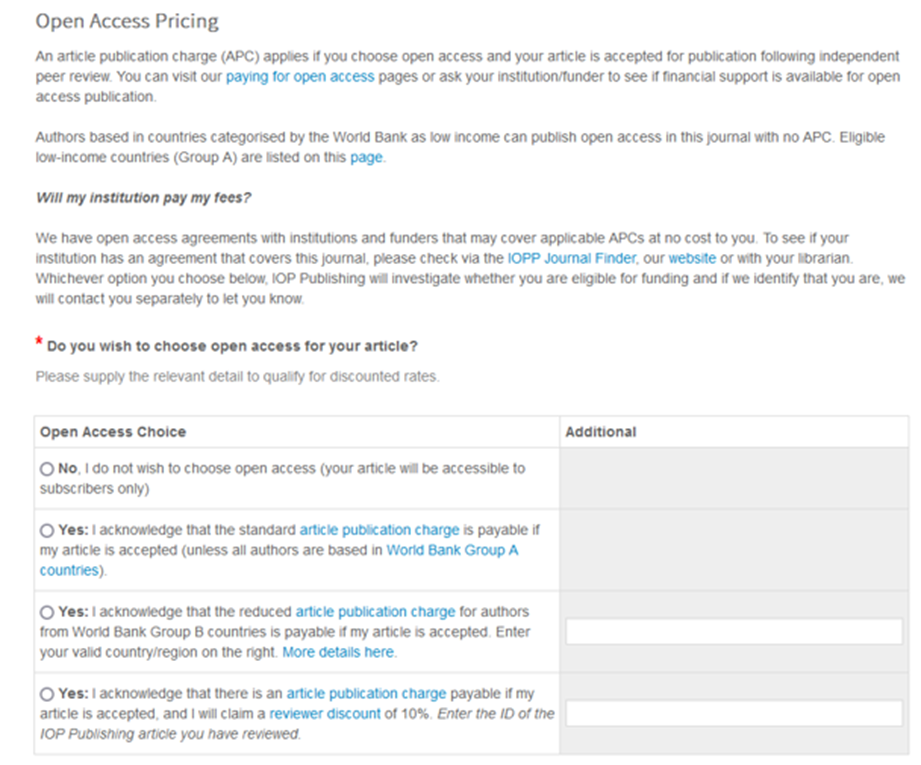Open the IOPP Journal Finder link
This screenshot has width=921, height=765.
coord(572,259)
